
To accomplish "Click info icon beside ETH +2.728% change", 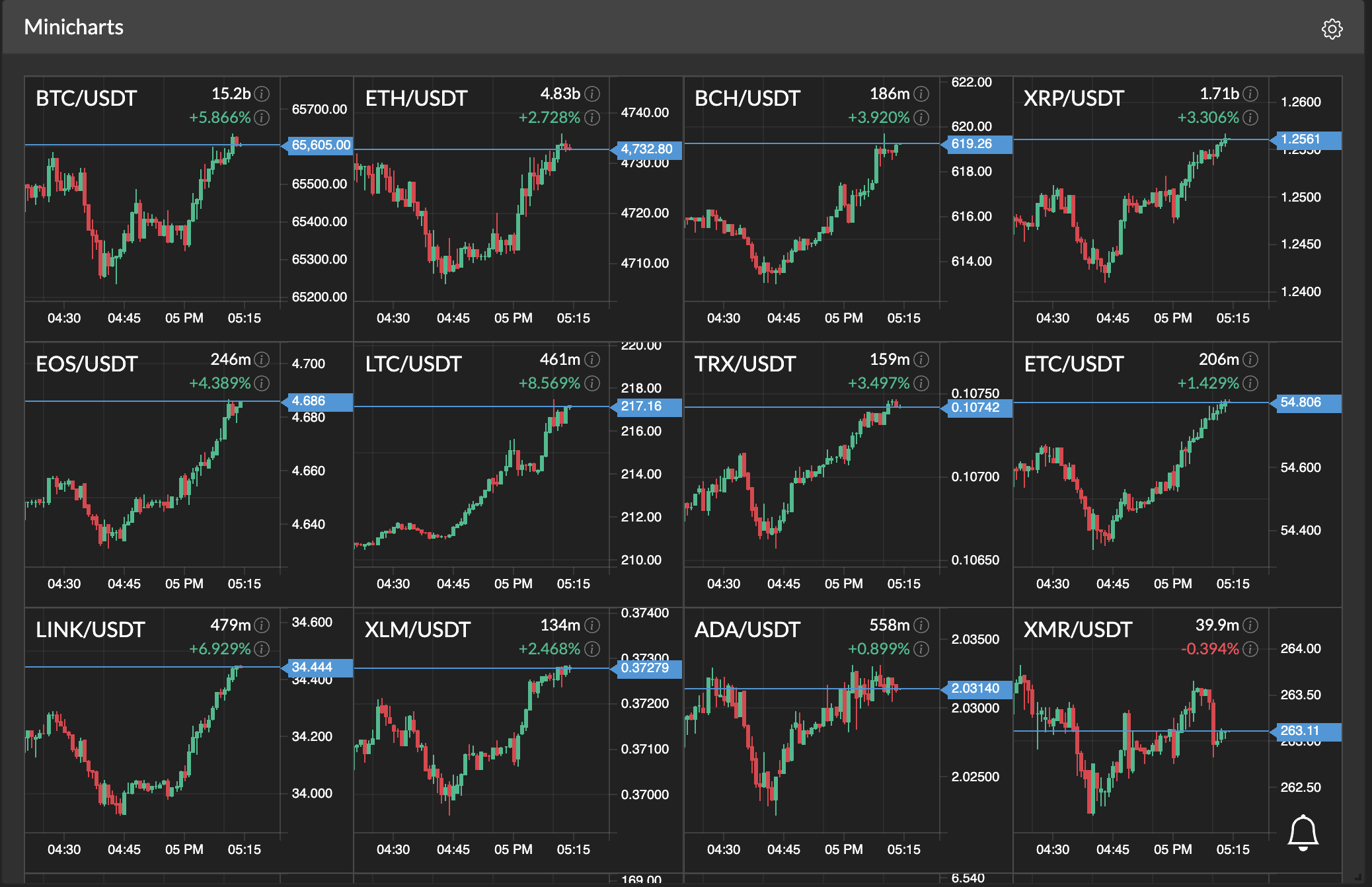I will pos(592,118).
